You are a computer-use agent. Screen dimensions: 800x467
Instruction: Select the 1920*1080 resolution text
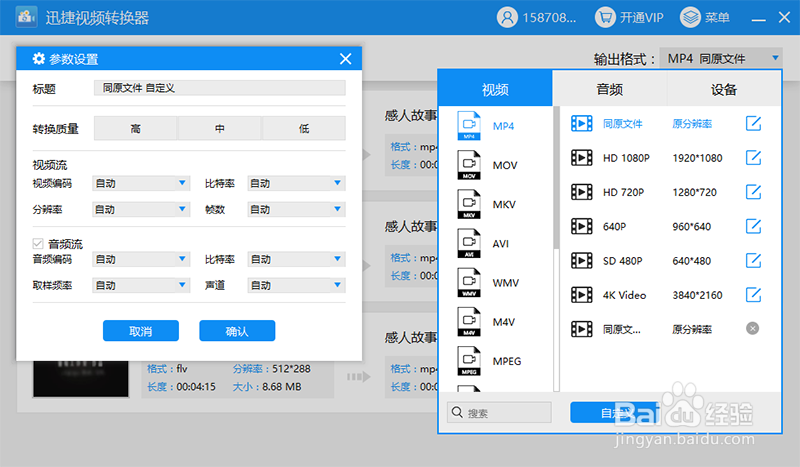697,158
